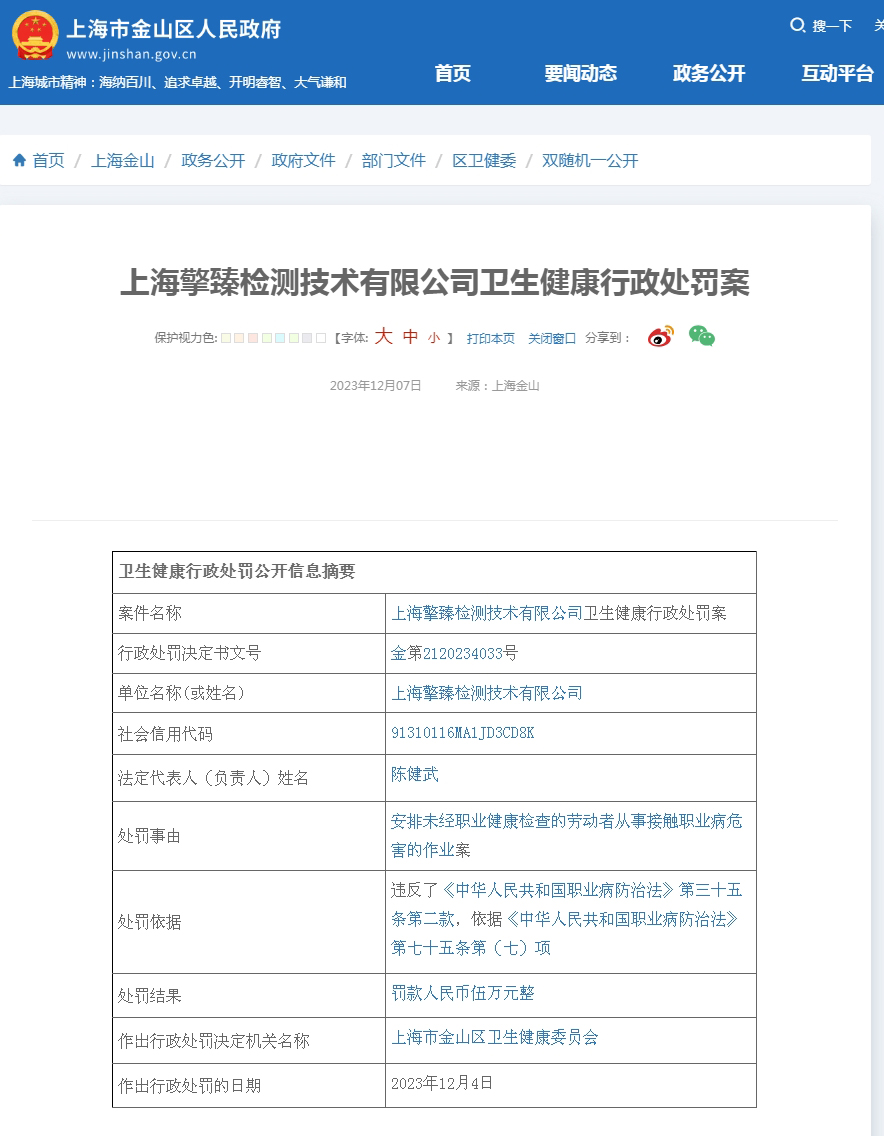Click 关闭窗口 link
884x1136 pixels.
point(551,338)
